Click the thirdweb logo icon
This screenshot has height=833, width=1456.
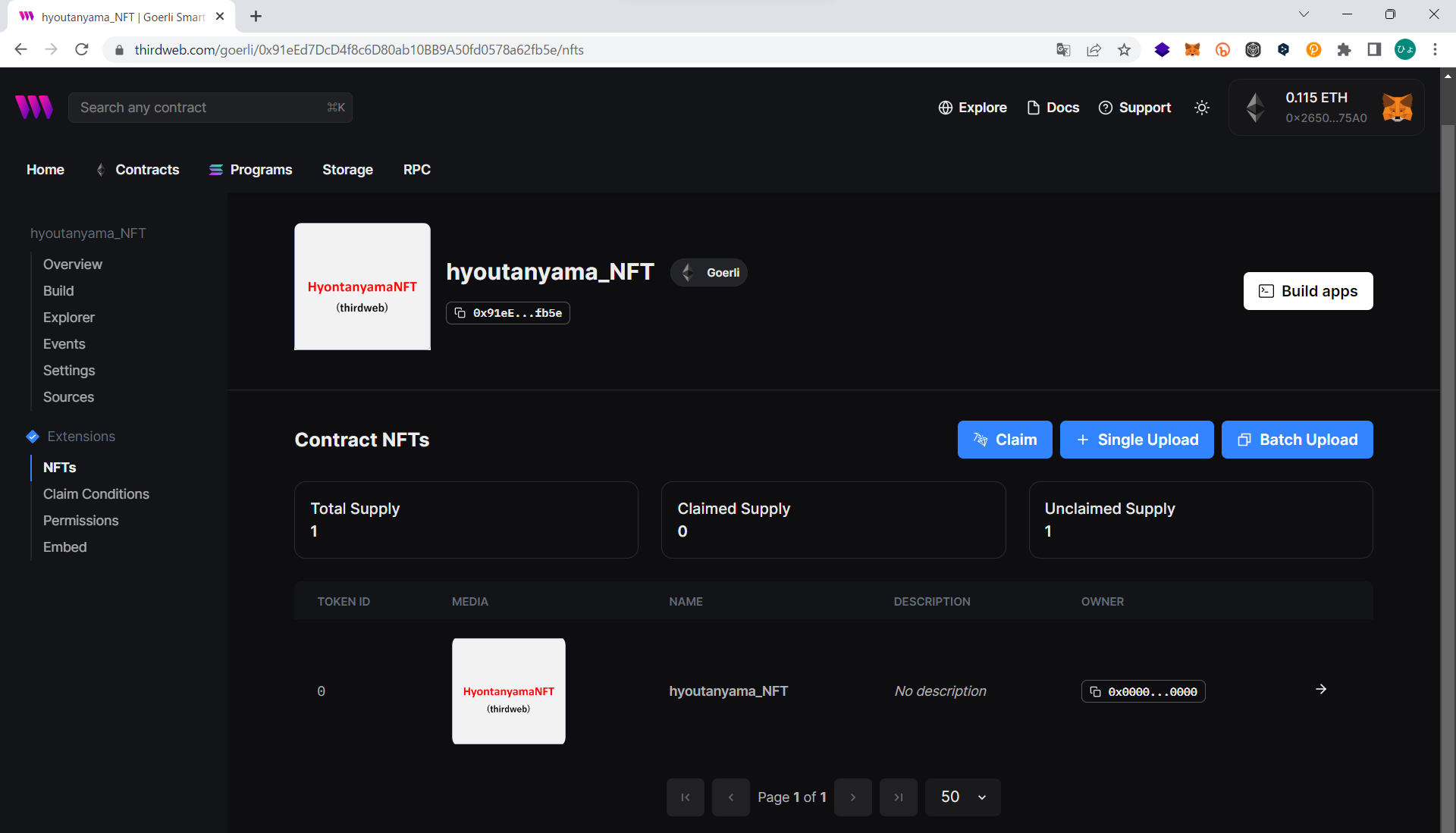click(x=34, y=107)
